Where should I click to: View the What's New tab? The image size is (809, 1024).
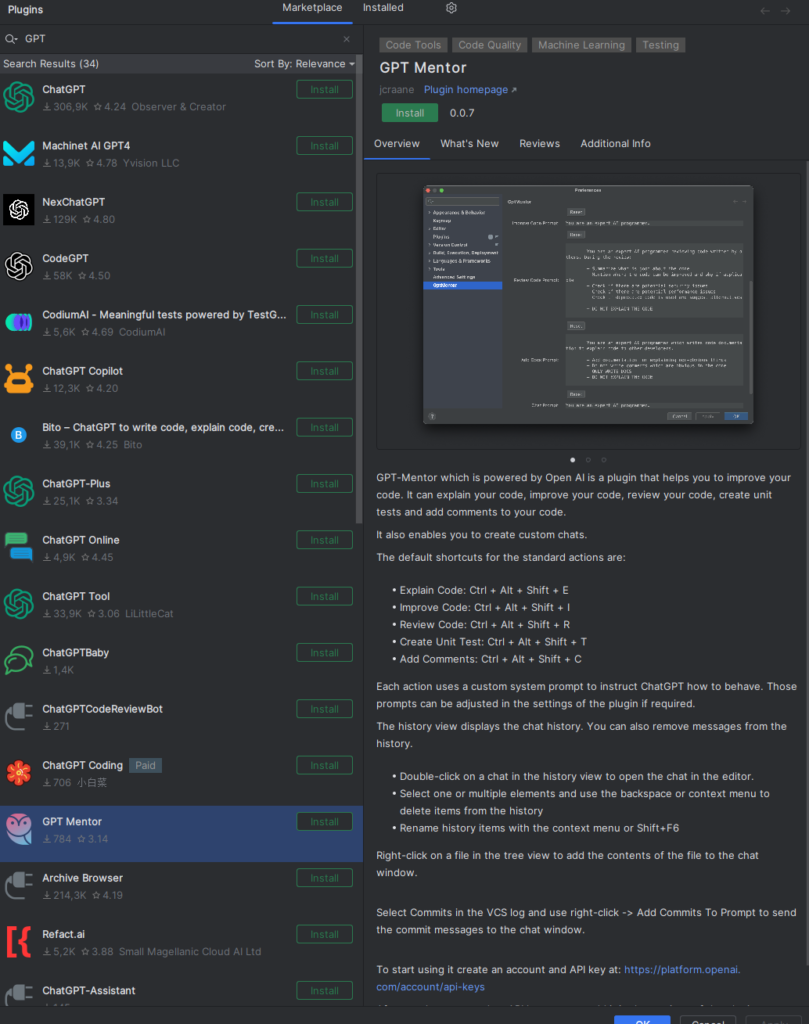[x=469, y=143]
